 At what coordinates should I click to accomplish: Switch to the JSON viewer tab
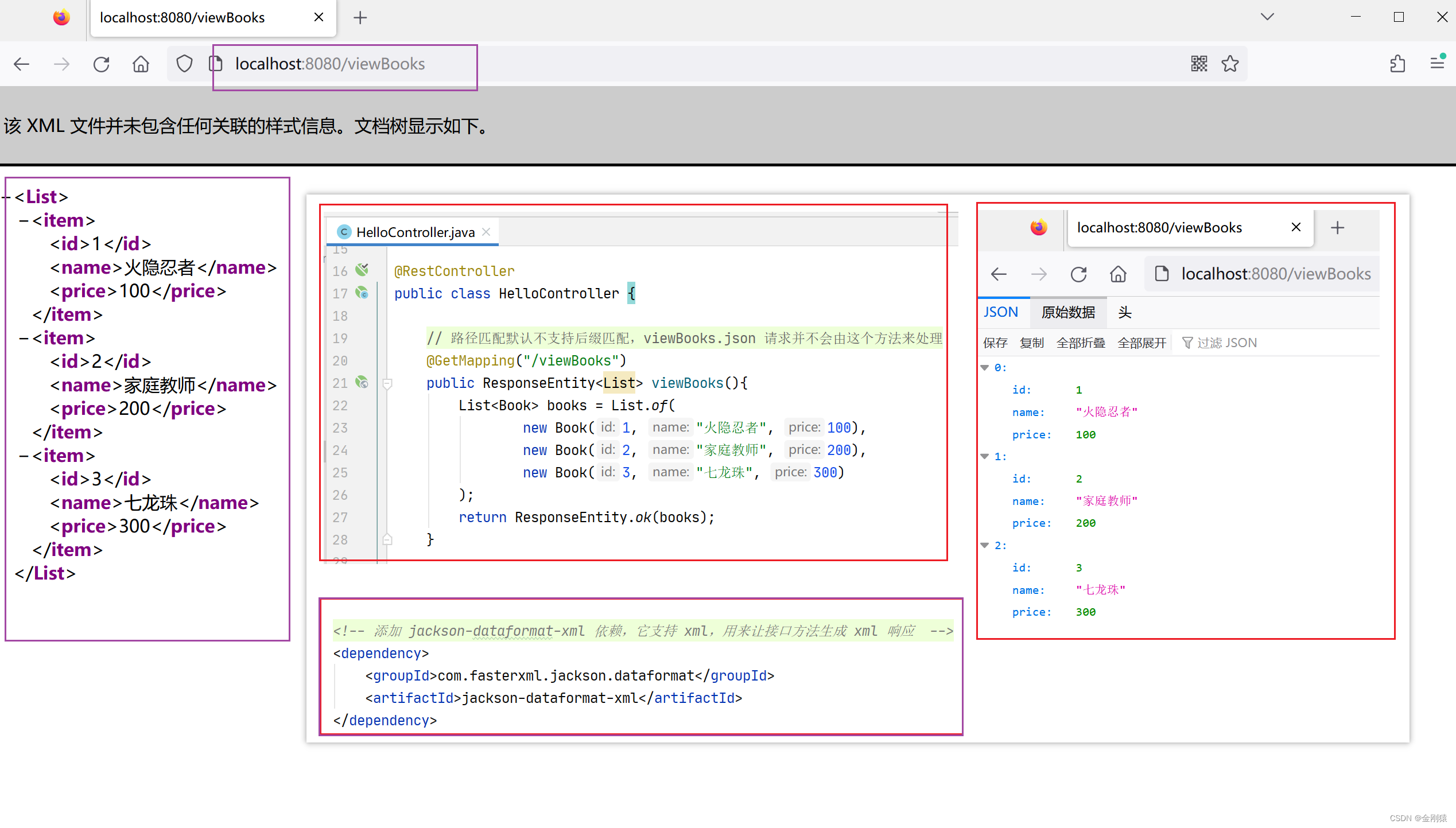pyautogui.click(x=1000, y=312)
